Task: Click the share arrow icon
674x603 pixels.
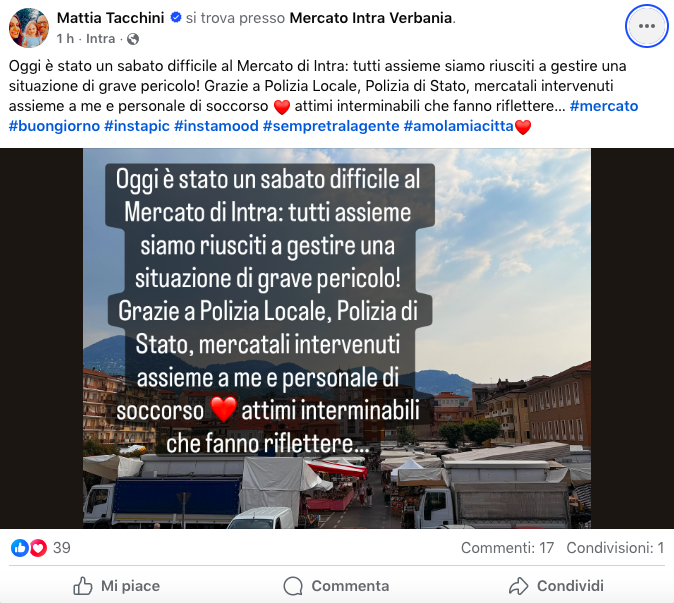Action: click(518, 586)
